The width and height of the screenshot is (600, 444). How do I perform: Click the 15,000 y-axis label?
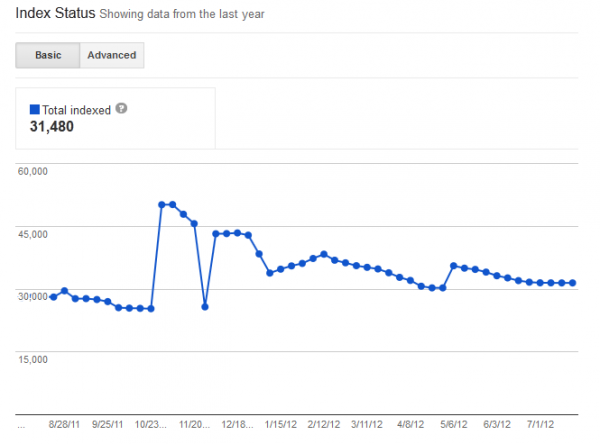click(34, 358)
